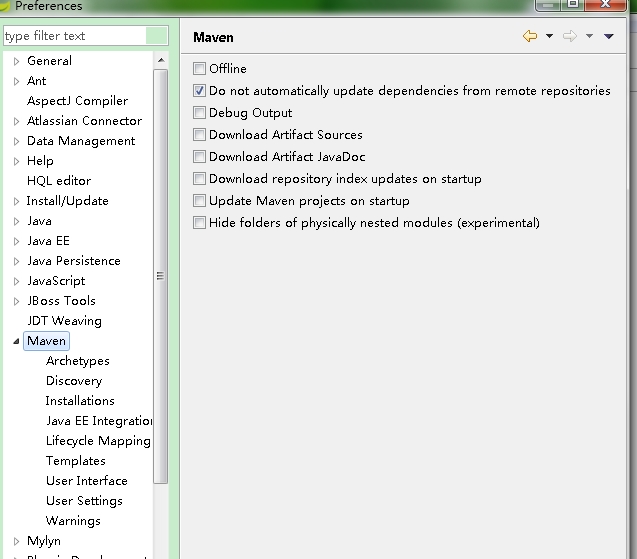Expand the Java tree node arrow

(16, 221)
